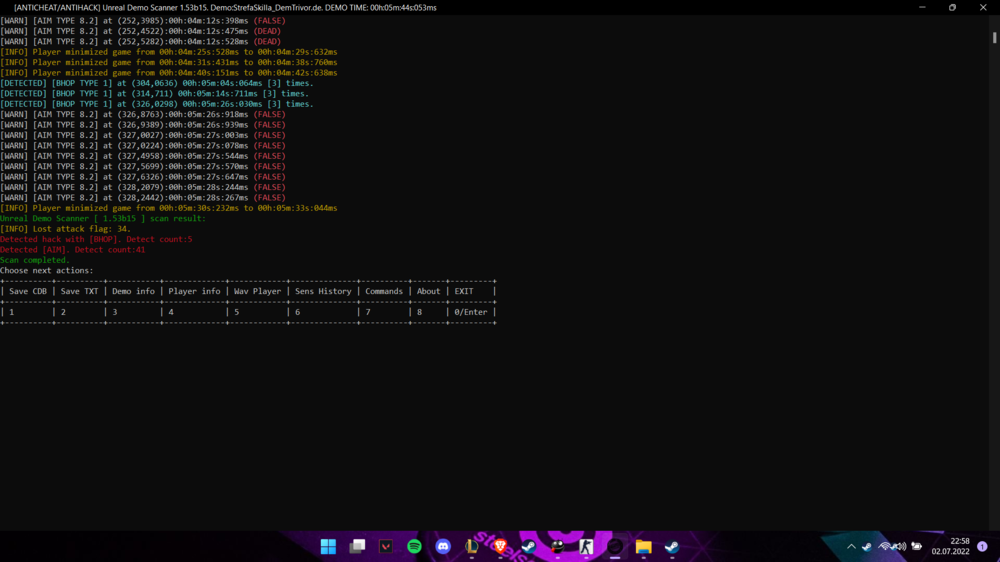This screenshot has width=1000, height=562.
Task: Open File Explorer from the taskbar
Action: [643, 547]
